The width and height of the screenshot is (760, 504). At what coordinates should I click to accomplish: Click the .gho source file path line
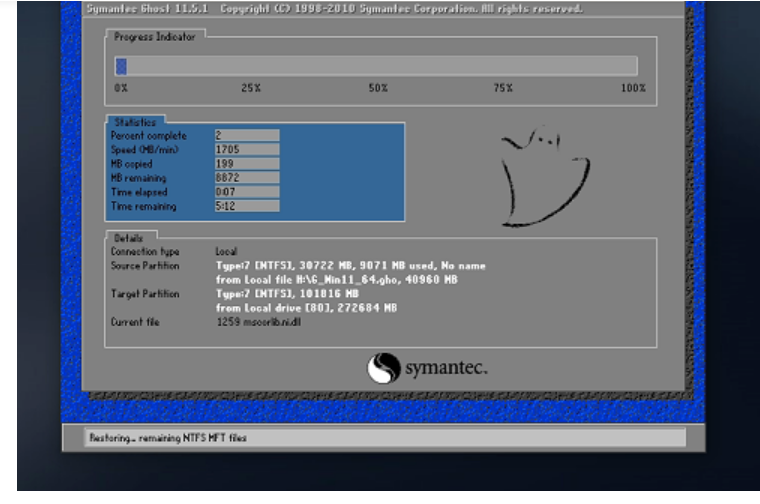pyautogui.click(x=336, y=280)
